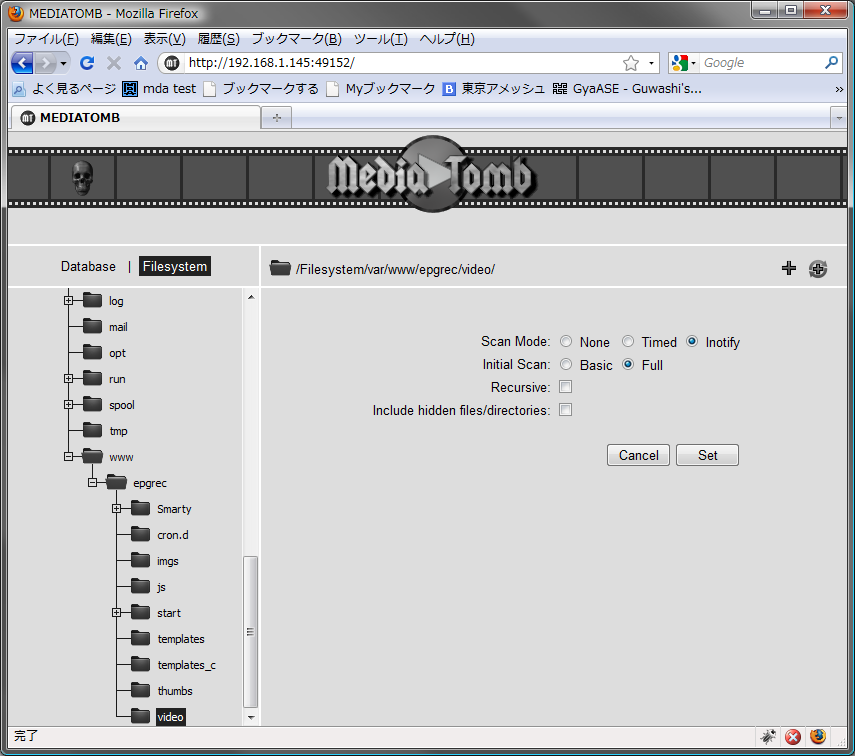Select the Inotify scan mode
Image resolution: width=855 pixels, height=756 pixels.
[692, 341]
